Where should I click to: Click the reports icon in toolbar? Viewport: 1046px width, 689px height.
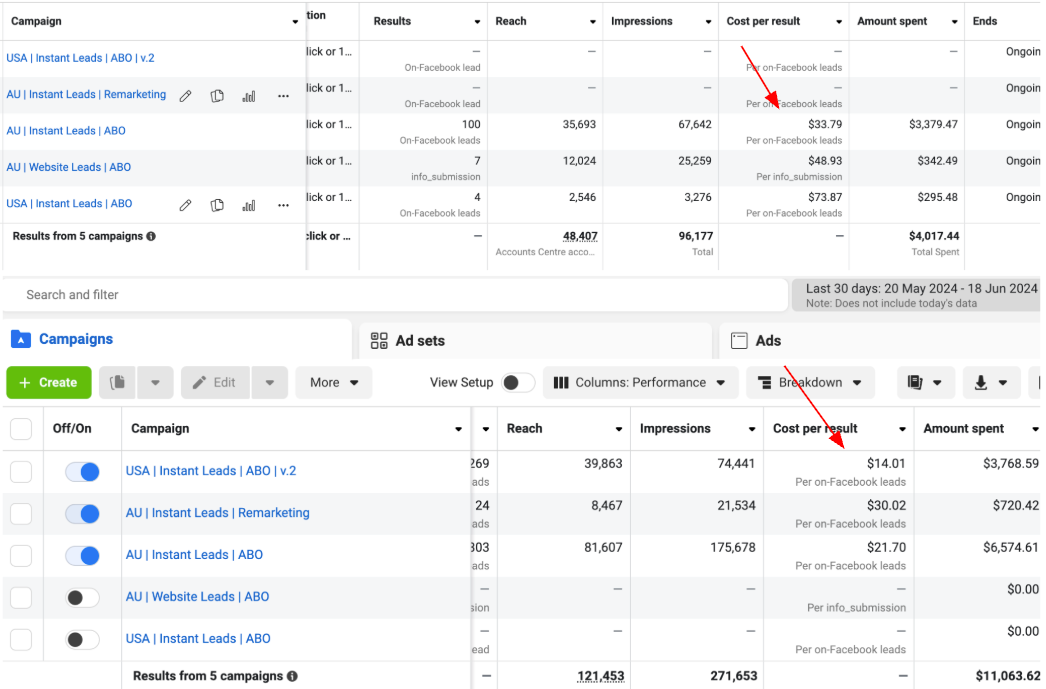click(x=915, y=382)
